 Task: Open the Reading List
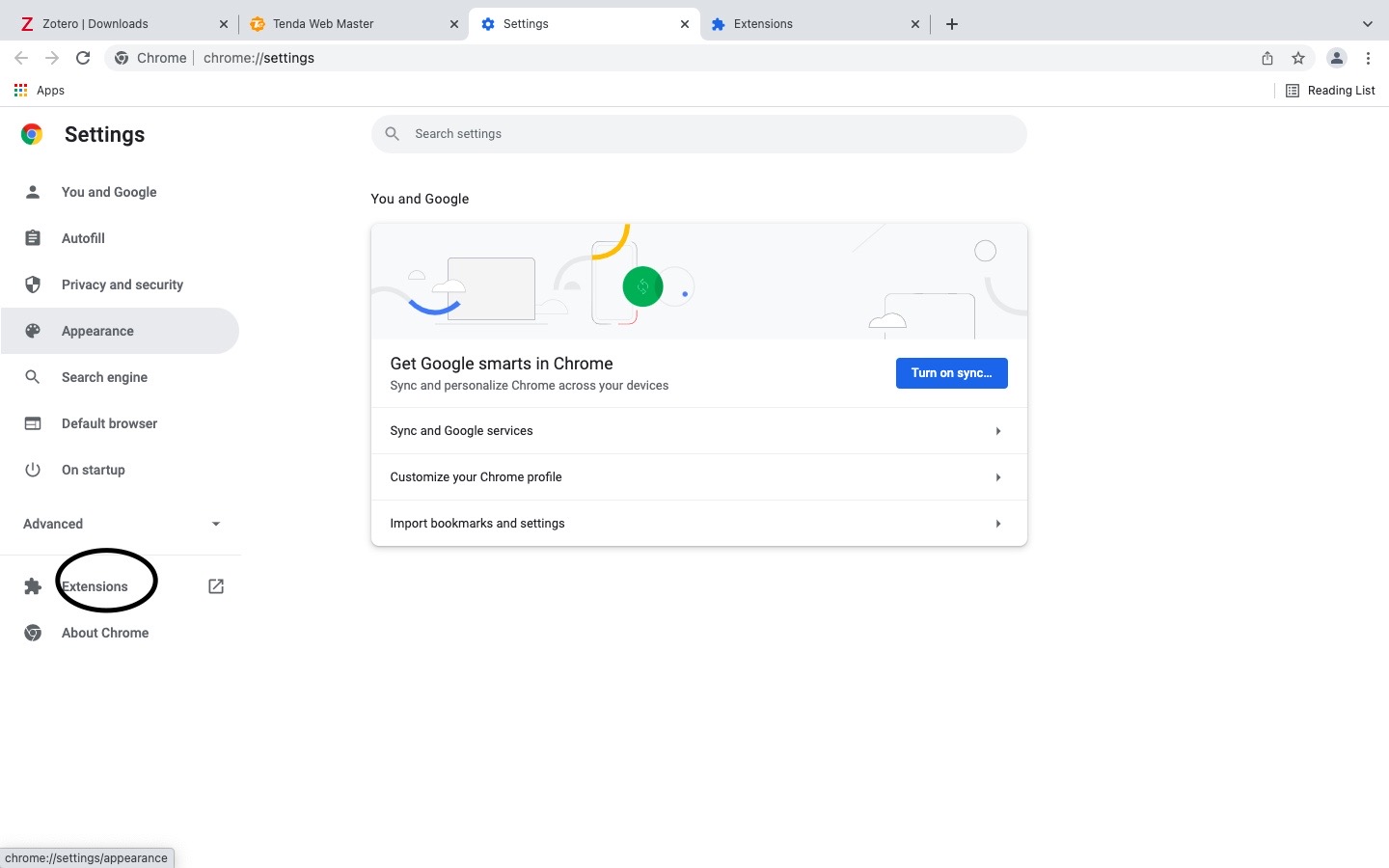[x=1330, y=90]
